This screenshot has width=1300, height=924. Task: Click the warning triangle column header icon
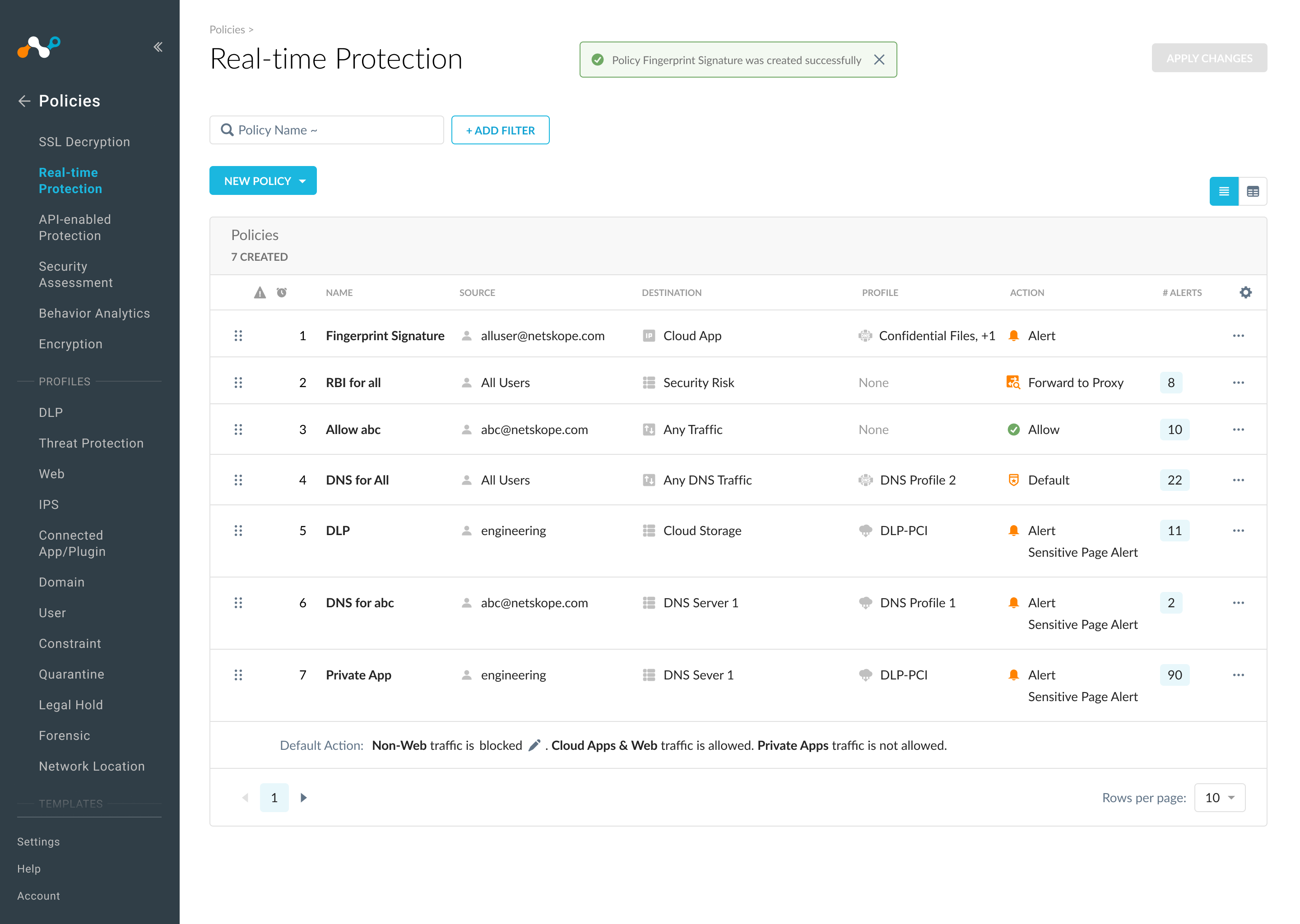(260, 292)
